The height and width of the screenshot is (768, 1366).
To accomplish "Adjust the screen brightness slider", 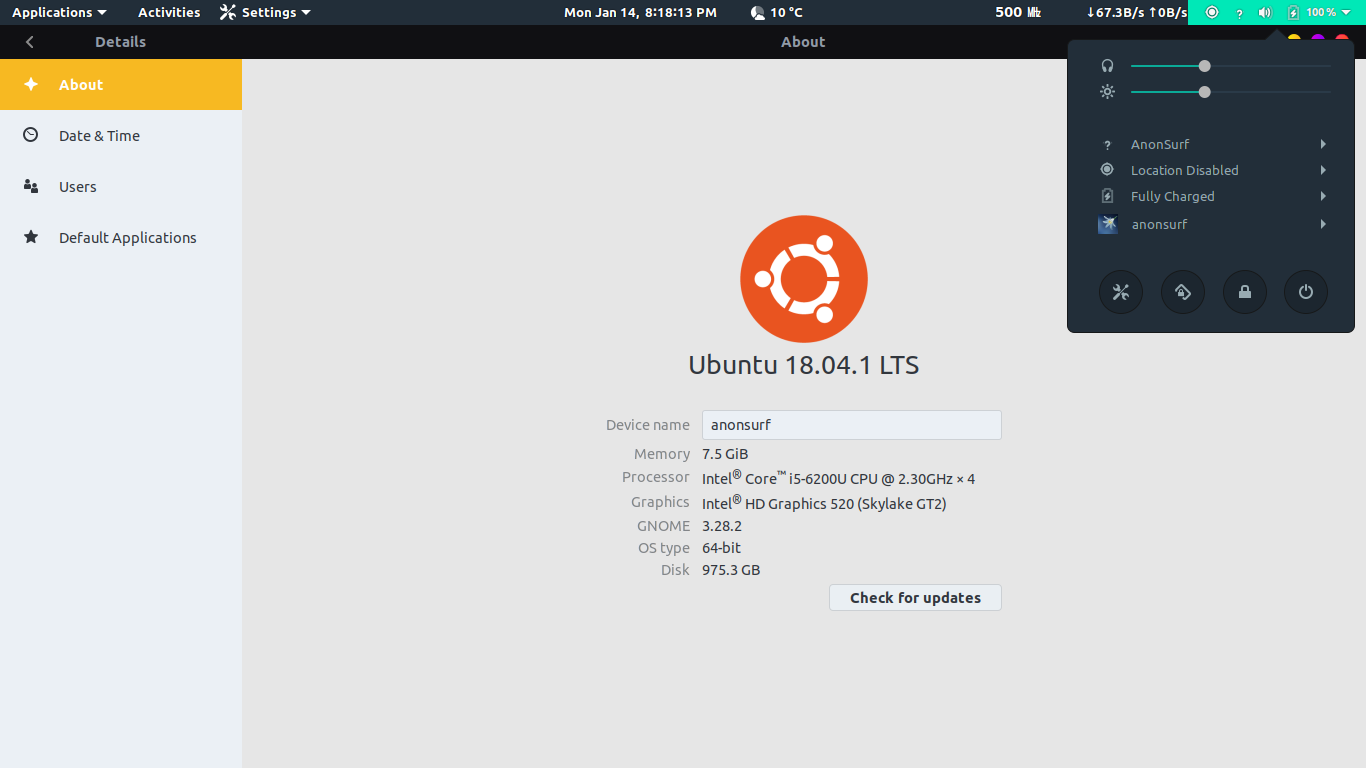I will [x=1230, y=92].
